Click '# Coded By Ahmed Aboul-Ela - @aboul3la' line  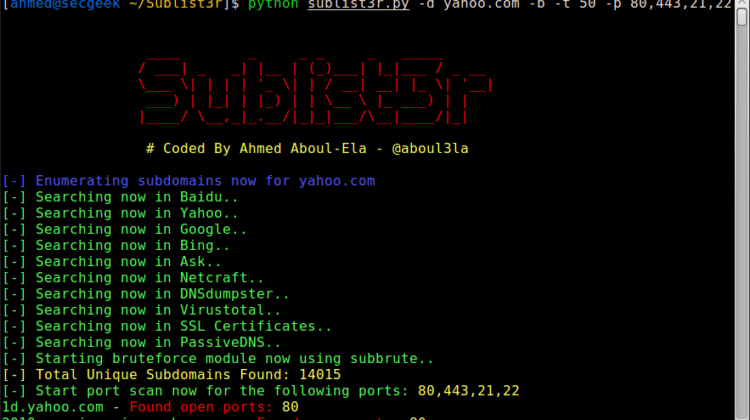point(307,149)
